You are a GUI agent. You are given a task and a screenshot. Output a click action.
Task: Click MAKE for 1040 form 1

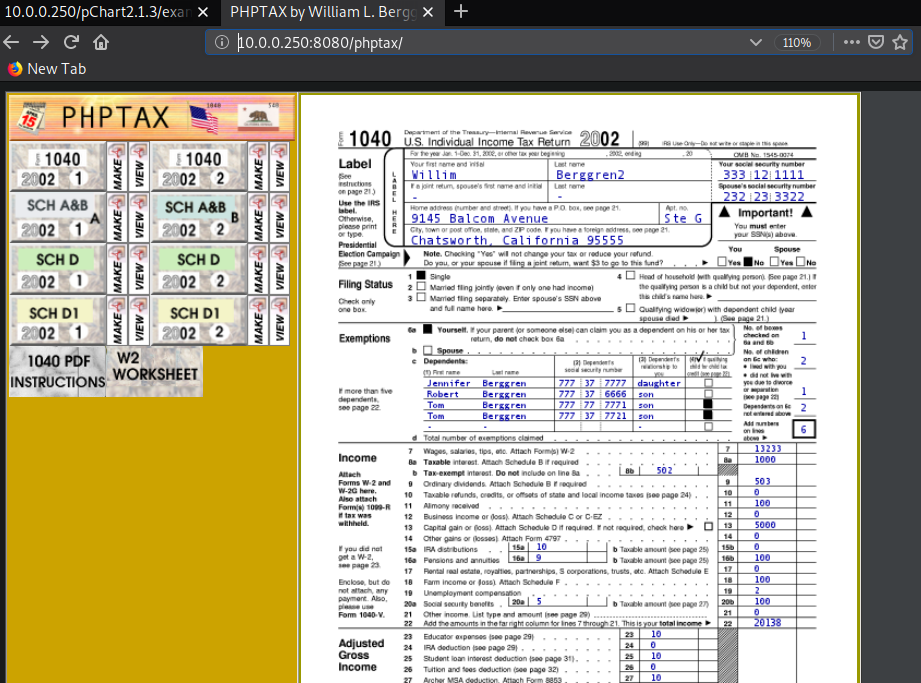pyautogui.click(x=117, y=167)
